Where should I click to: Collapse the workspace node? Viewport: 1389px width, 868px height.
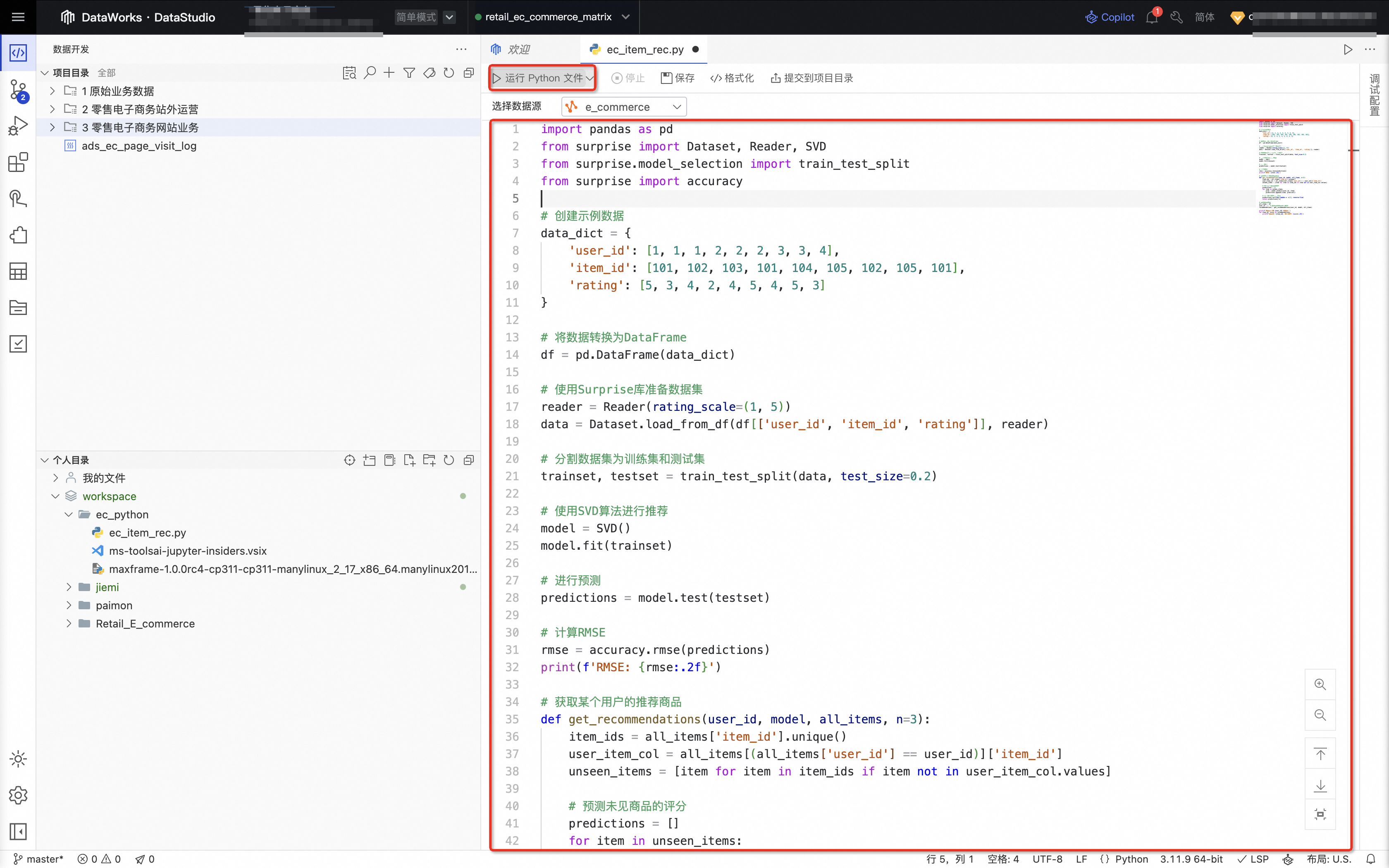click(x=56, y=496)
